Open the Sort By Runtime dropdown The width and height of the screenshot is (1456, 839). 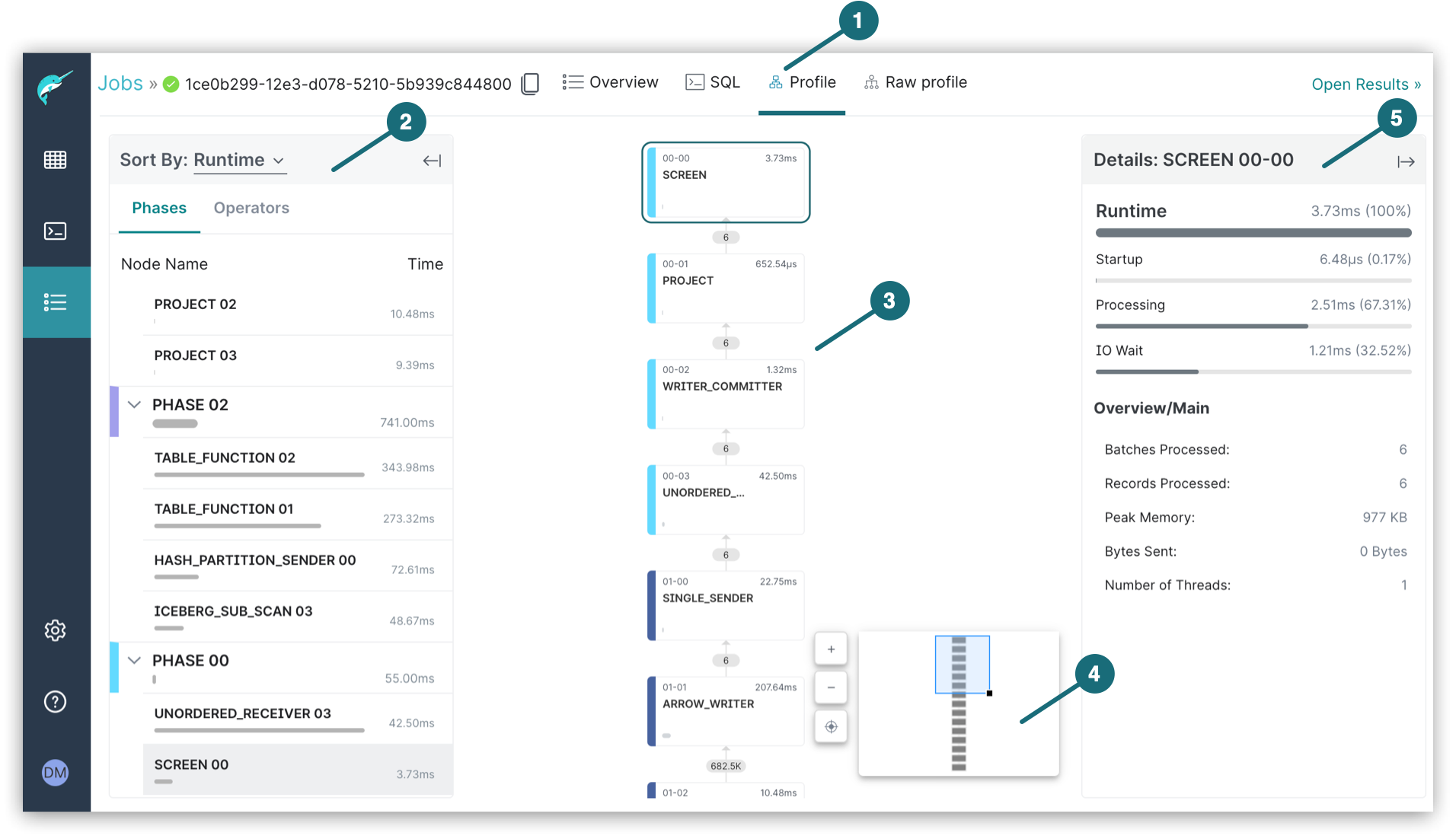(x=239, y=161)
